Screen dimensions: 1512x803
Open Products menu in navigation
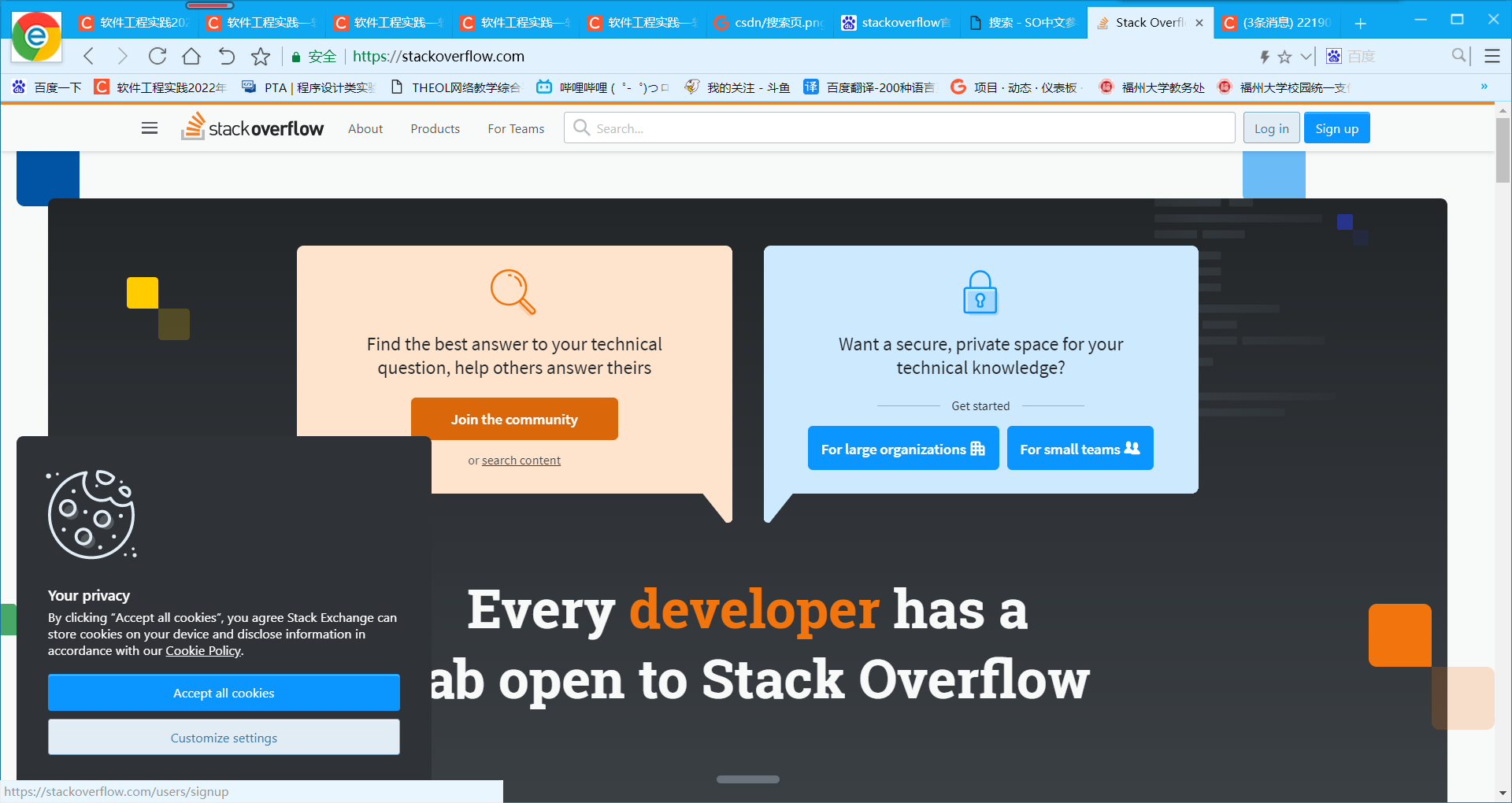click(x=435, y=128)
